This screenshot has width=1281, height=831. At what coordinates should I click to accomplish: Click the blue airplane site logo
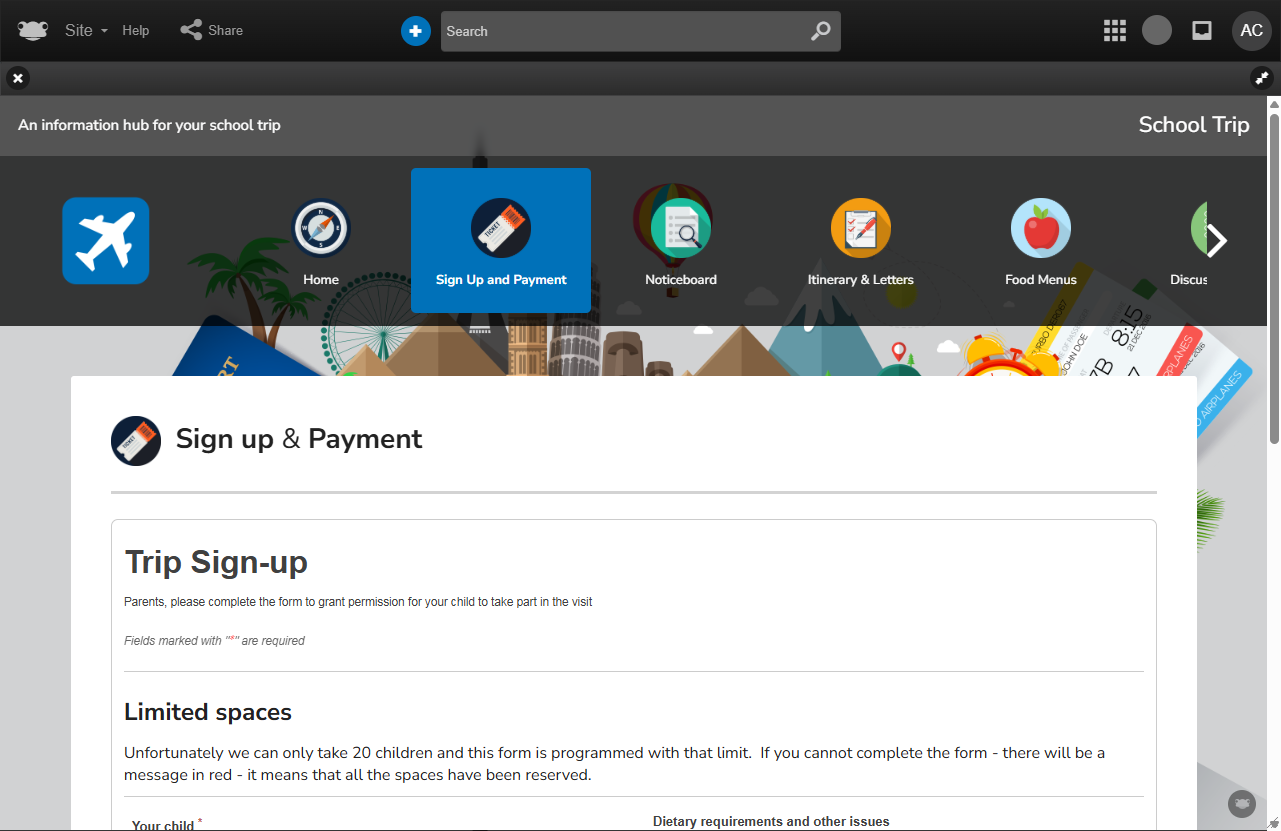106,240
